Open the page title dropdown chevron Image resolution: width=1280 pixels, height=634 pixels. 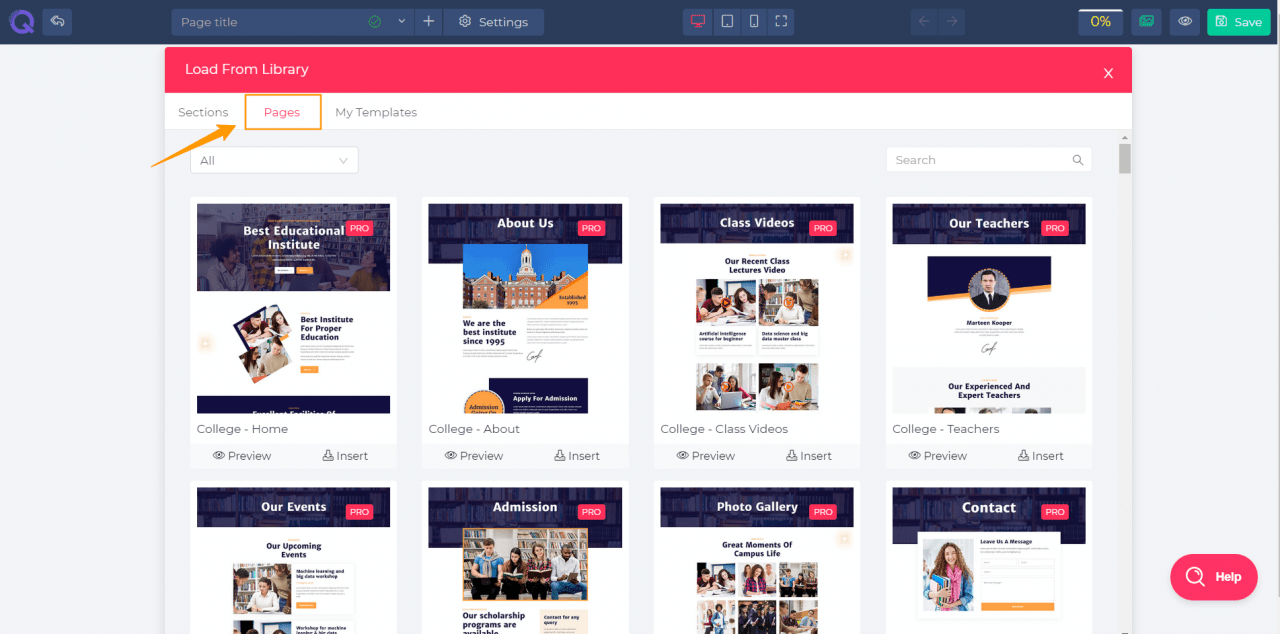(402, 22)
